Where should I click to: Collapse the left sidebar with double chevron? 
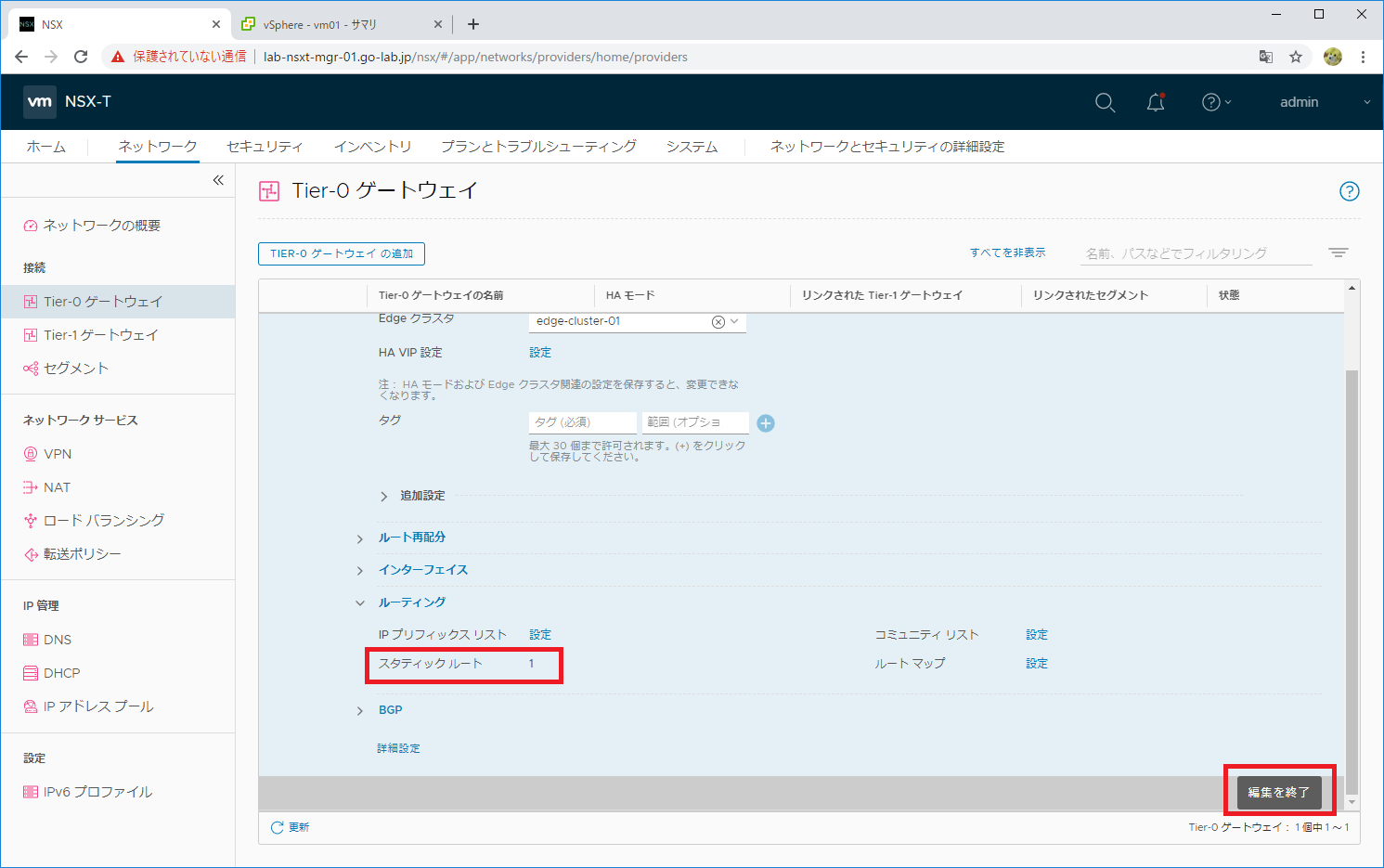pyautogui.click(x=218, y=180)
